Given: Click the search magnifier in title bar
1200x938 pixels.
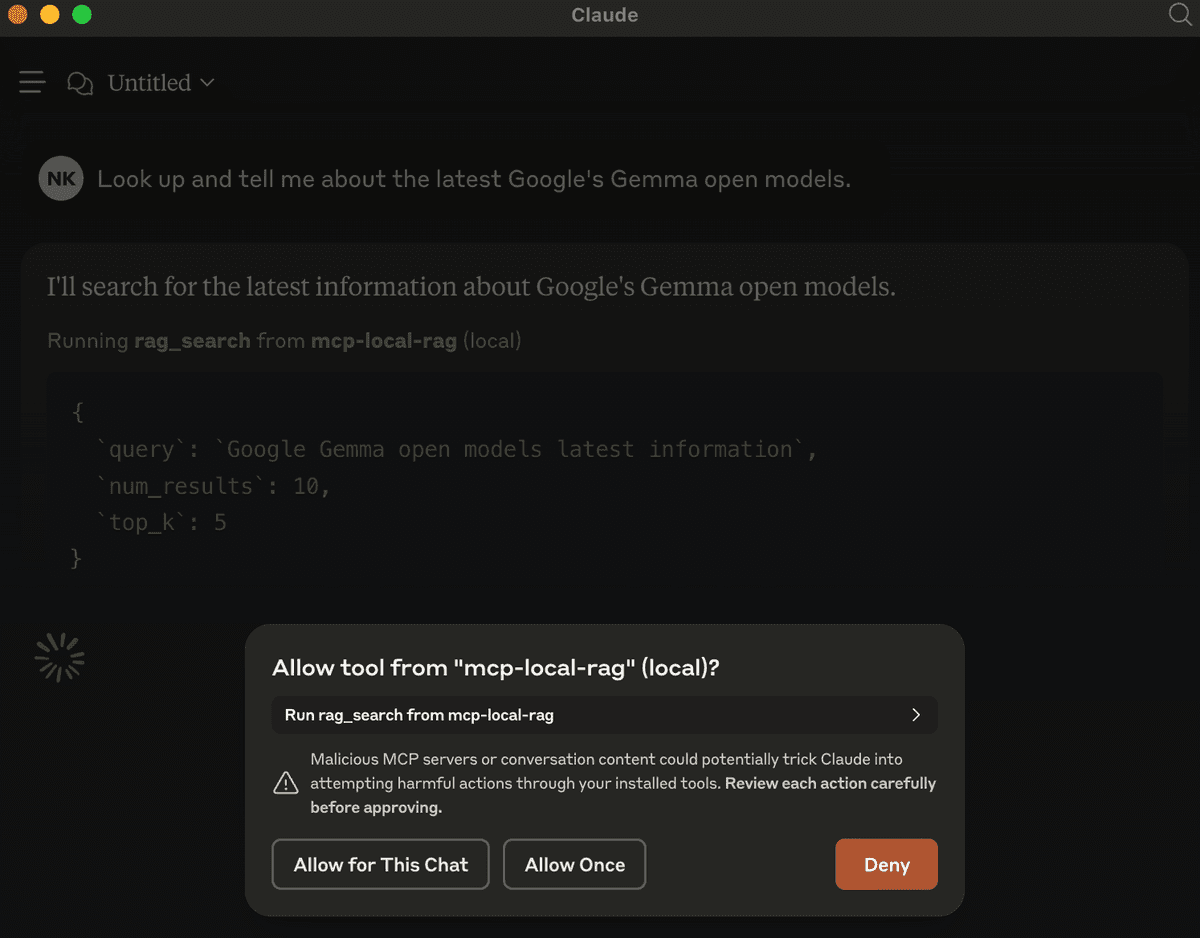Looking at the screenshot, I should 1180,14.
